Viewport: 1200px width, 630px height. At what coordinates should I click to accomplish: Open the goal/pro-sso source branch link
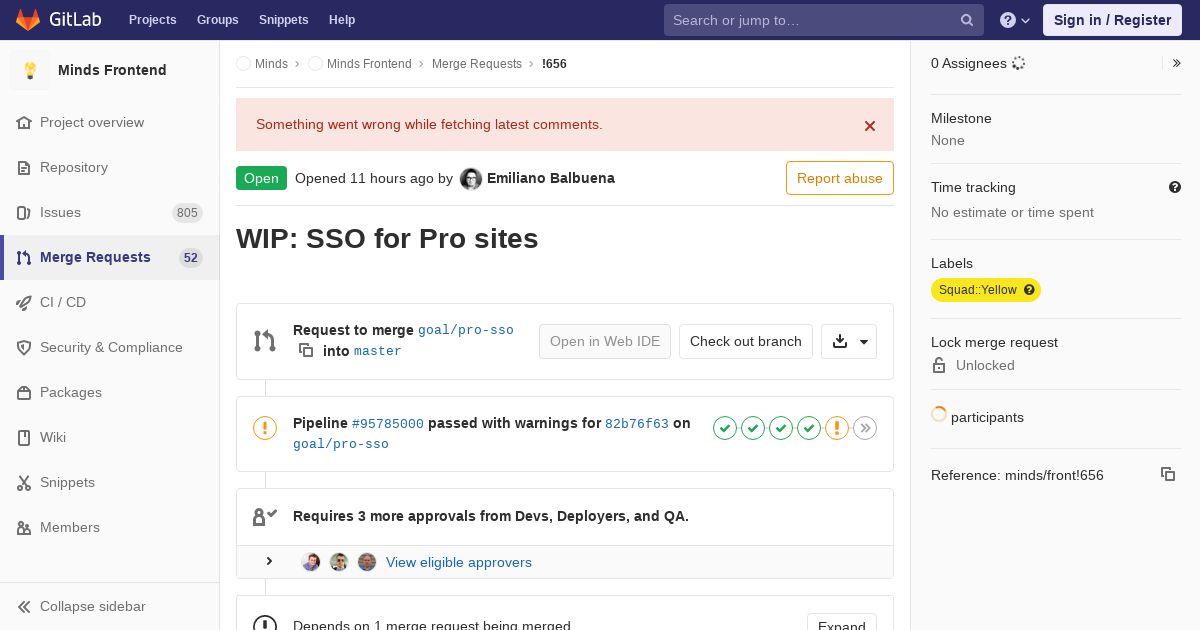click(466, 330)
